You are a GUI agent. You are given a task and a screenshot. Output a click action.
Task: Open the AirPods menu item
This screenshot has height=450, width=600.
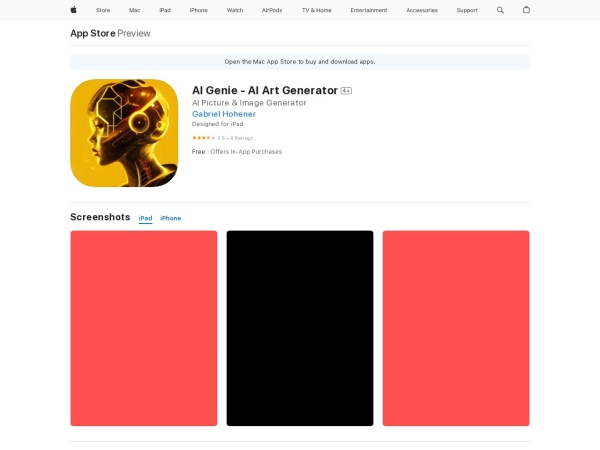pyautogui.click(x=272, y=10)
